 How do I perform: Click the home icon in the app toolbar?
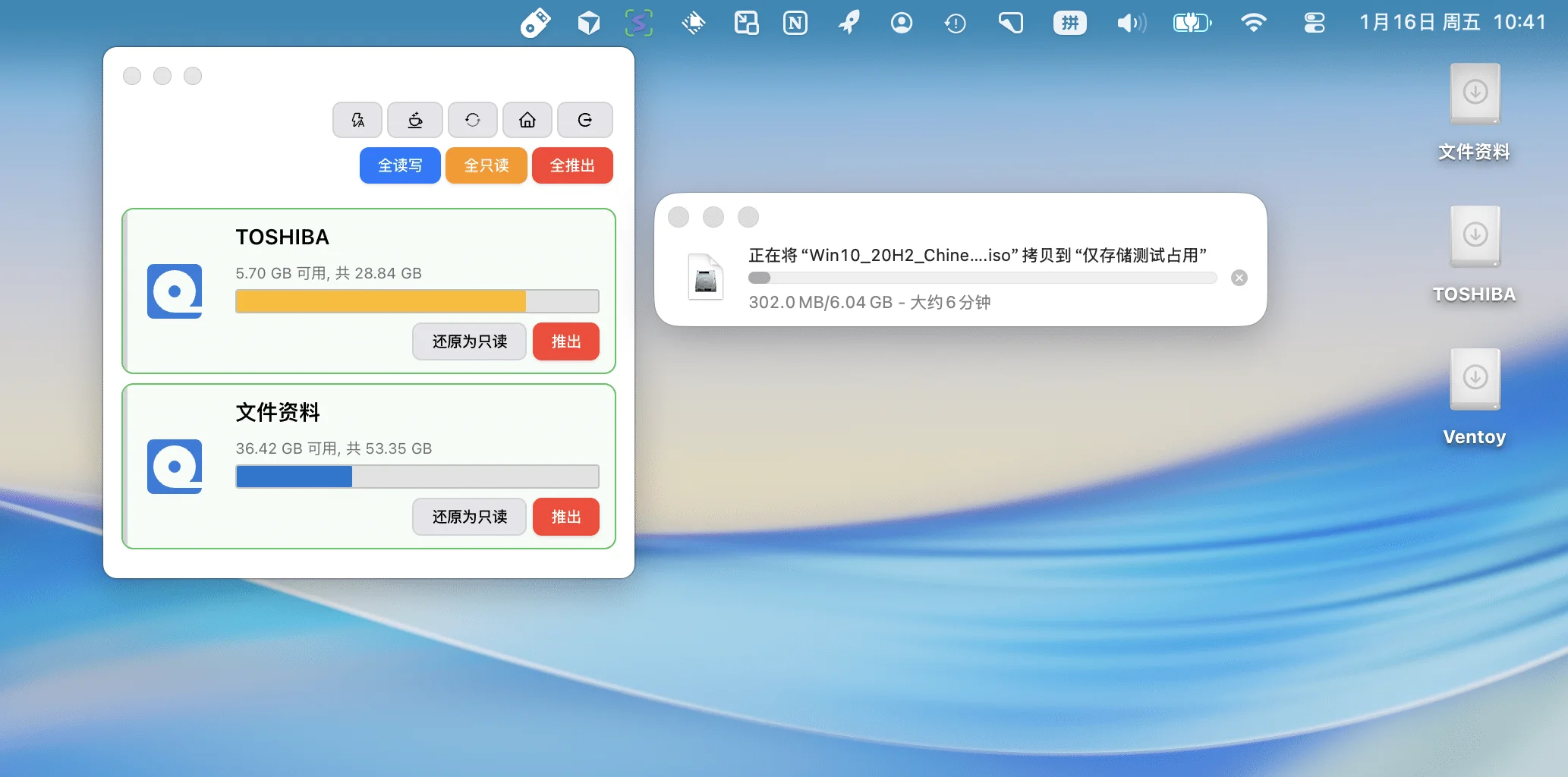527,119
